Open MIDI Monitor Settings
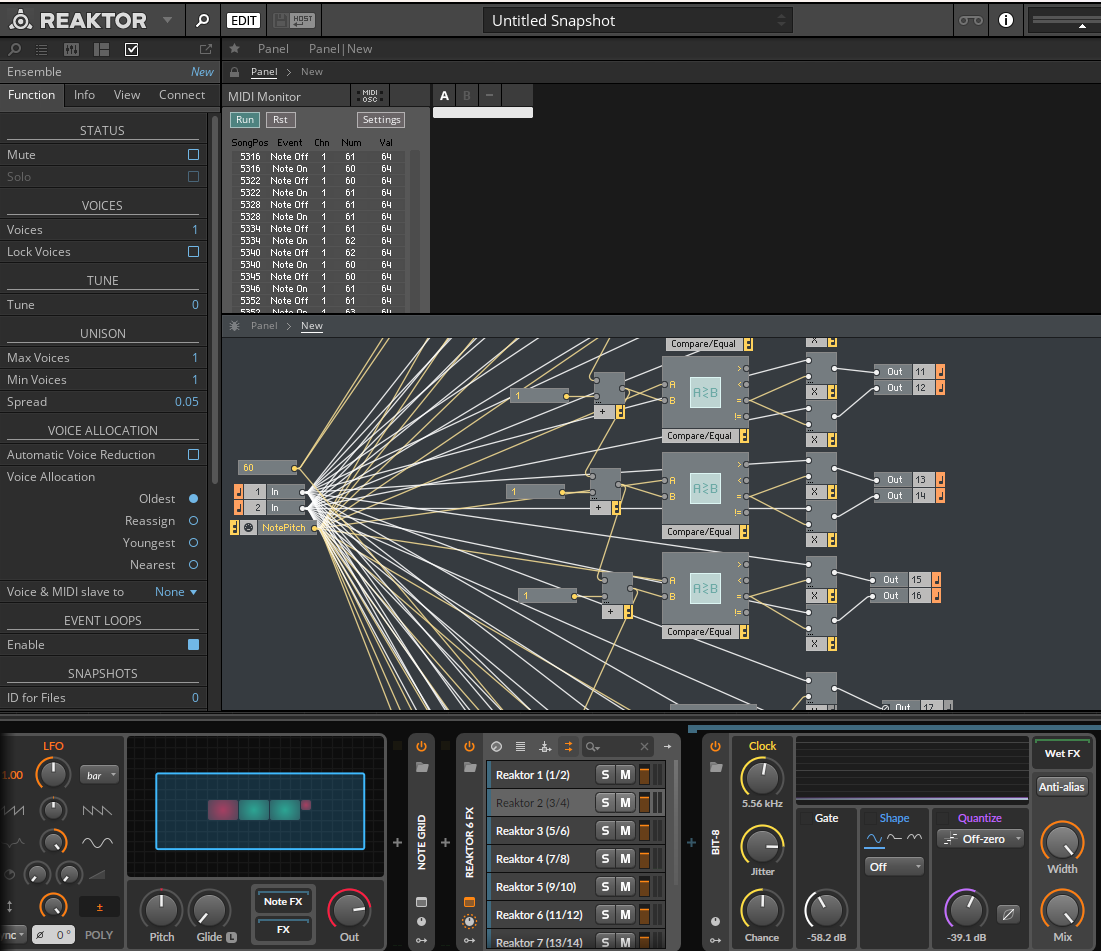 click(x=381, y=120)
